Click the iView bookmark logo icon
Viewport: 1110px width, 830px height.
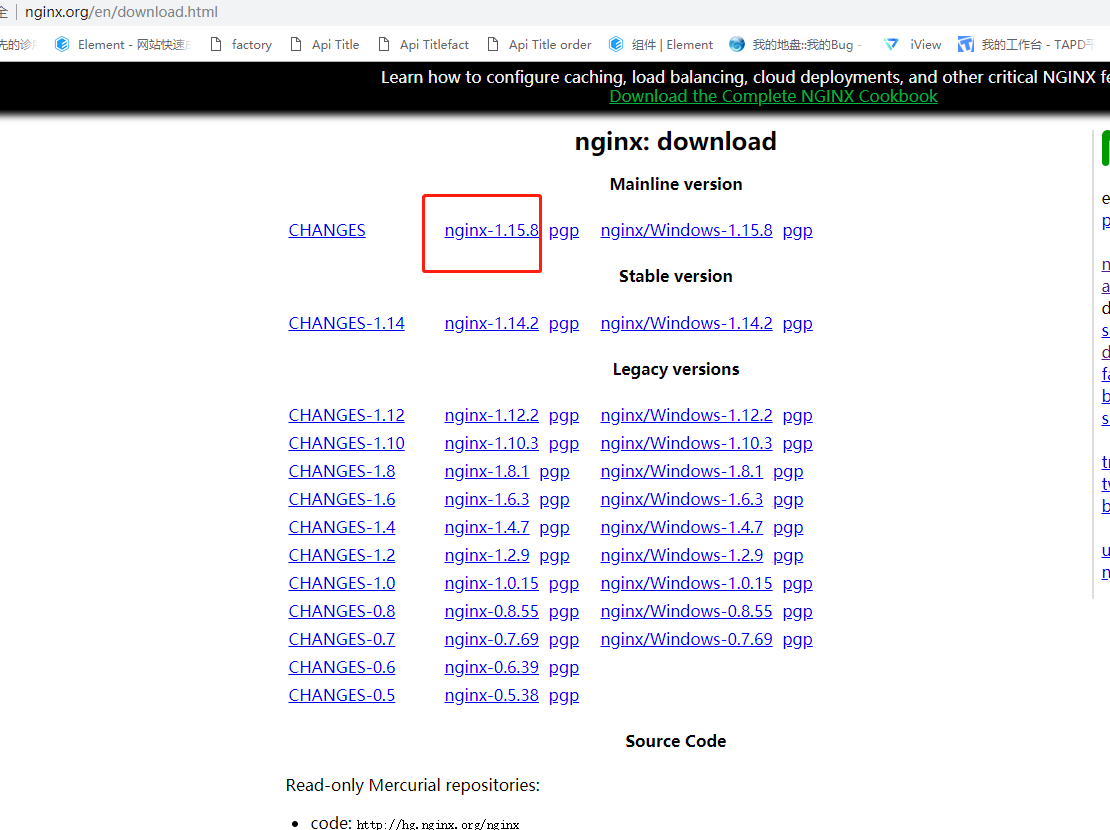891,45
